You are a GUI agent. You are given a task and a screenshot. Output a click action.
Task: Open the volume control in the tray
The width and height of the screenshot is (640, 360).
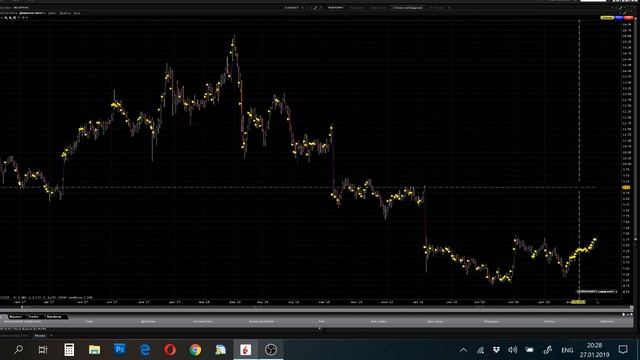click(x=513, y=350)
